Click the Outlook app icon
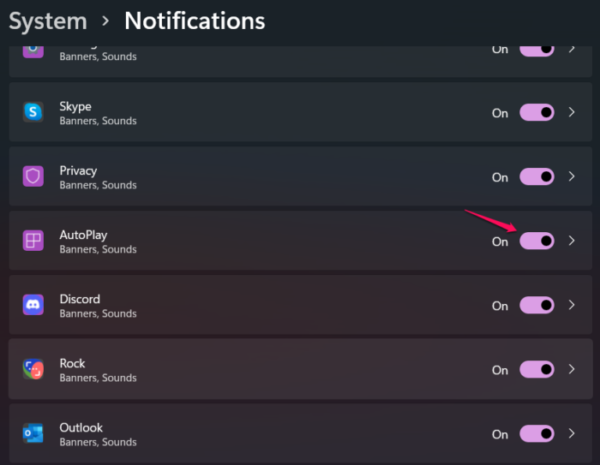Viewport: 600px width, 465px height. point(34,433)
